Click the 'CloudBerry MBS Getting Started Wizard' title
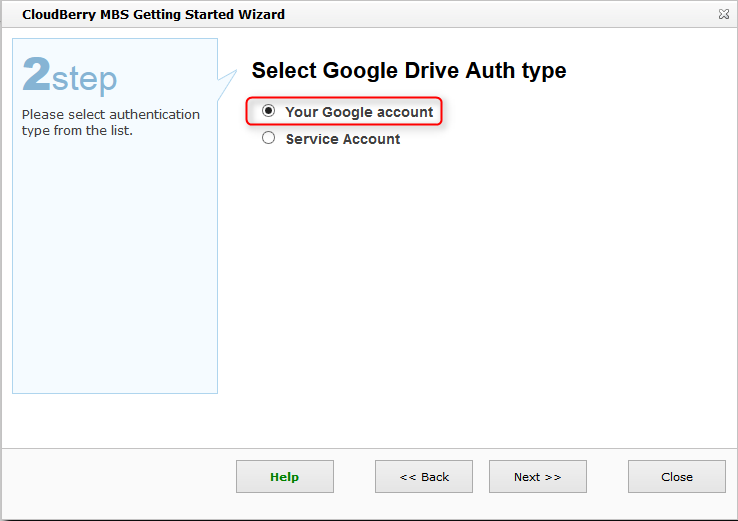Image resolution: width=738 pixels, height=521 pixels. [x=153, y=15]
